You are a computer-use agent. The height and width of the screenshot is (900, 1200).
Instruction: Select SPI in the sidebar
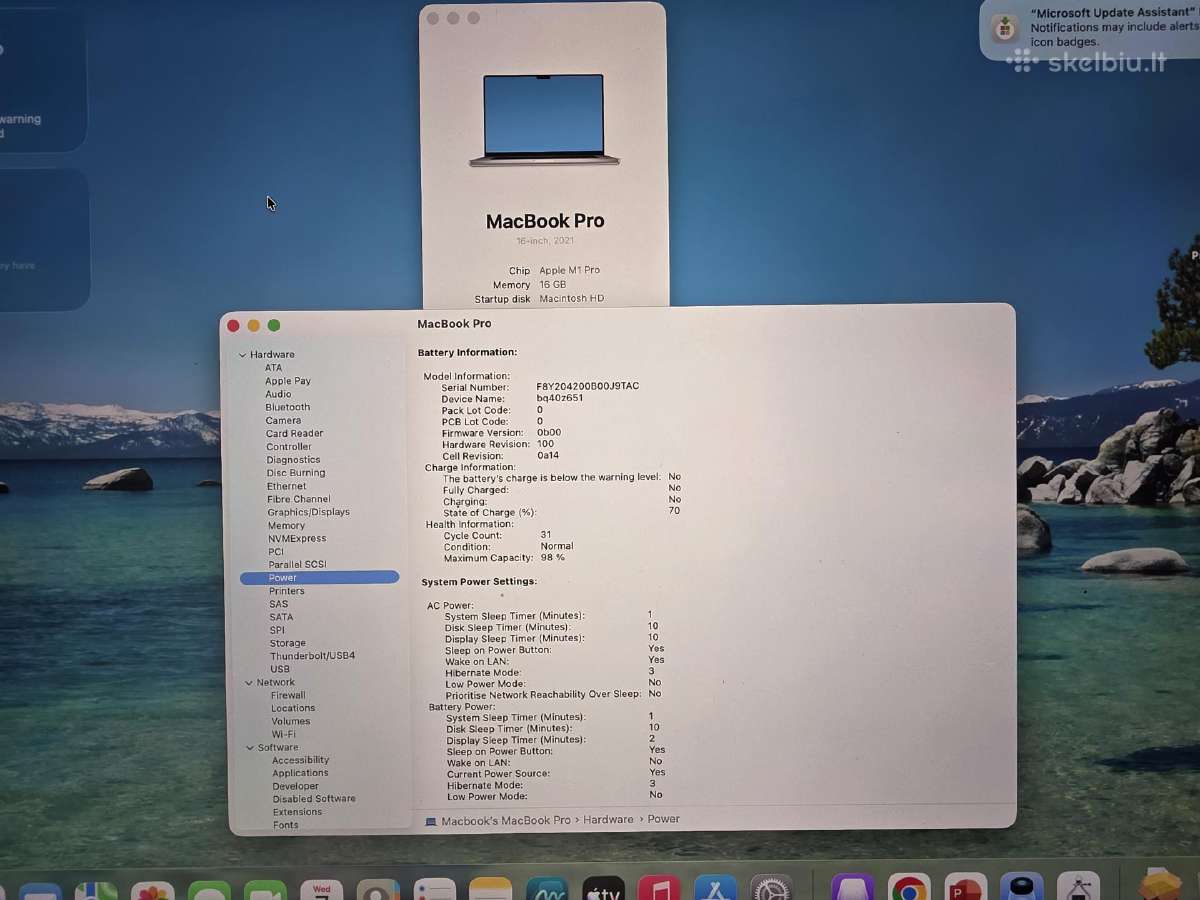tap(277, 630)
